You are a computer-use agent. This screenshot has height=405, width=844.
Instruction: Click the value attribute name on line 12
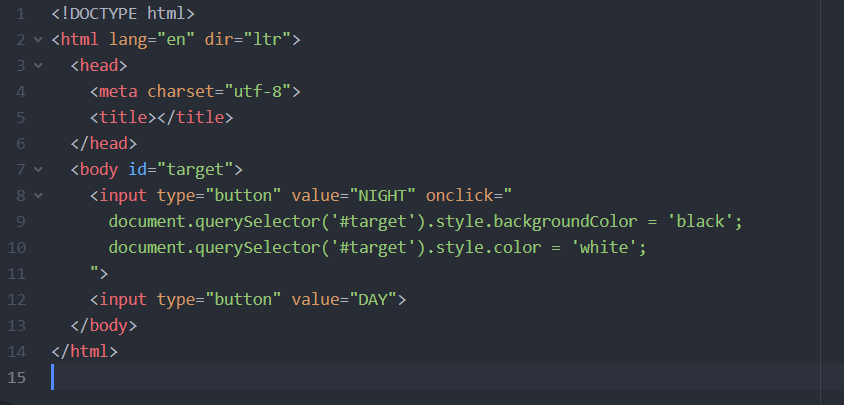click(x=315, y=299)
